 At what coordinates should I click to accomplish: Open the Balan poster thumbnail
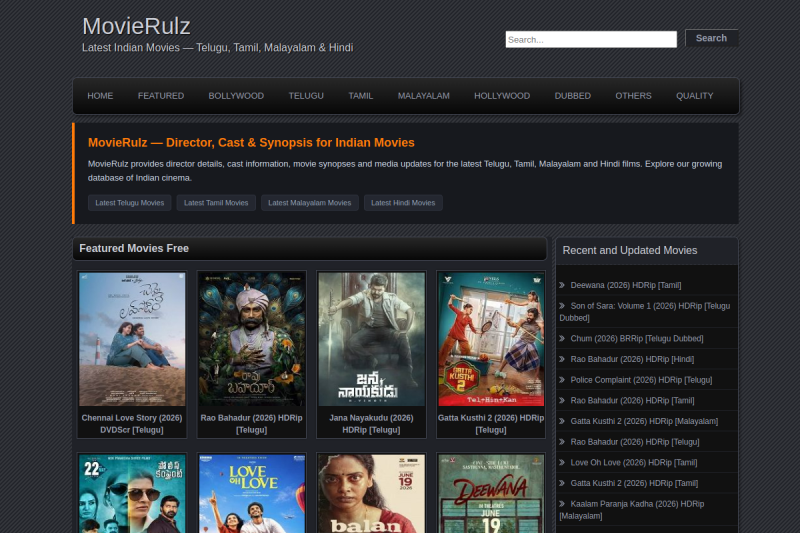(x=371, y=494)
